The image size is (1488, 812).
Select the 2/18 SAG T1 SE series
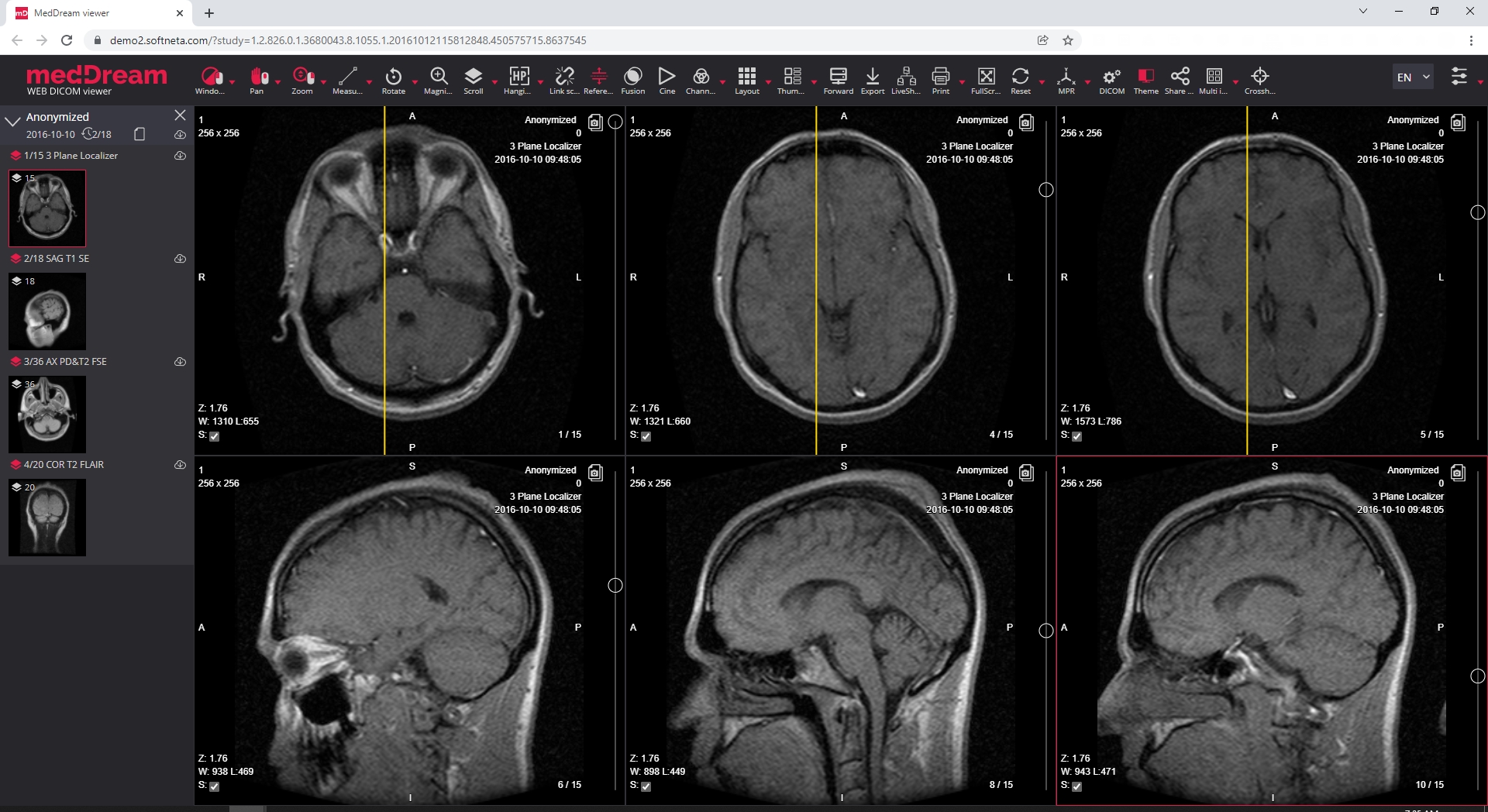coord(57,258)
